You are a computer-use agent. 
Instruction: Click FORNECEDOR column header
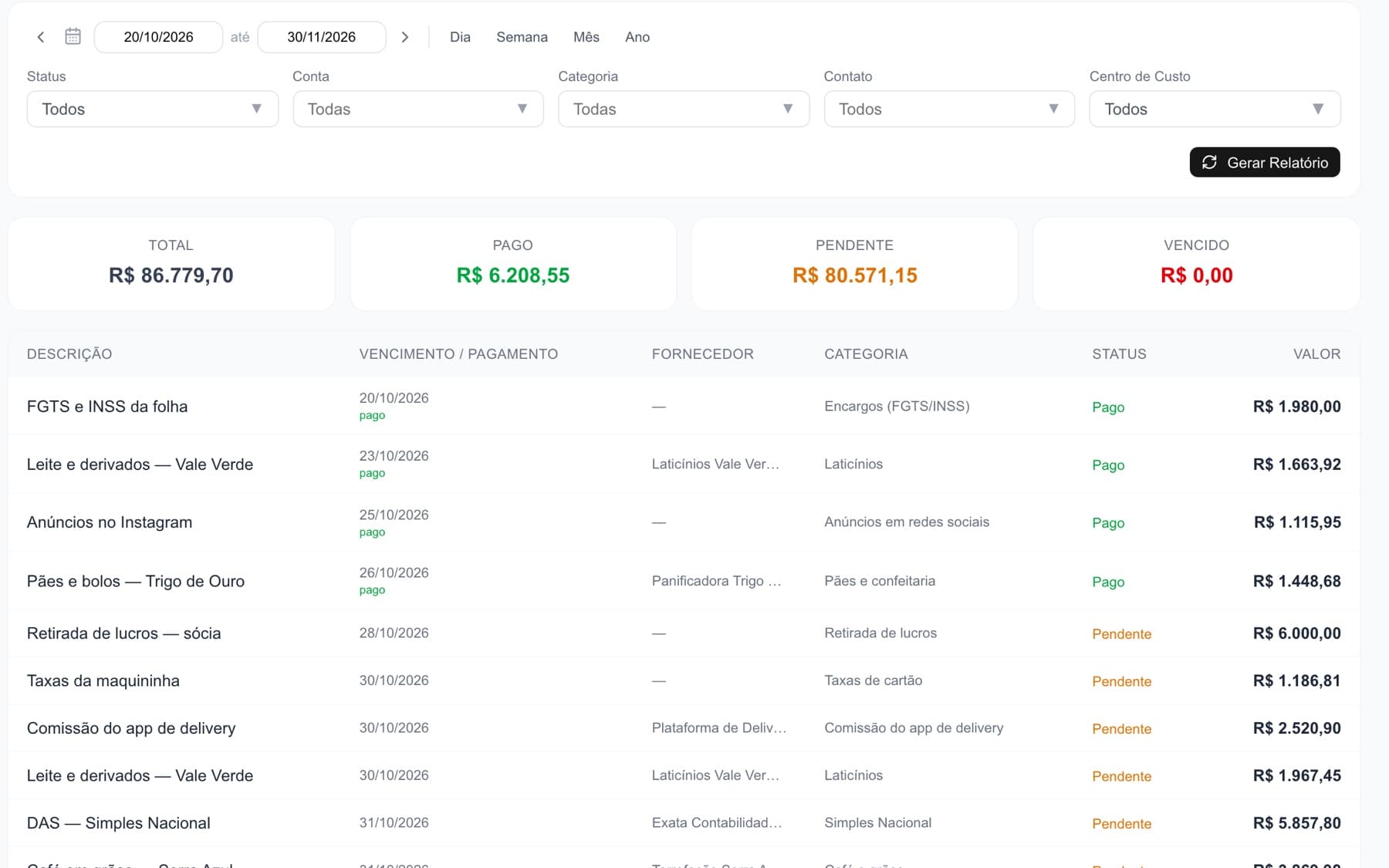pos(702,354)
